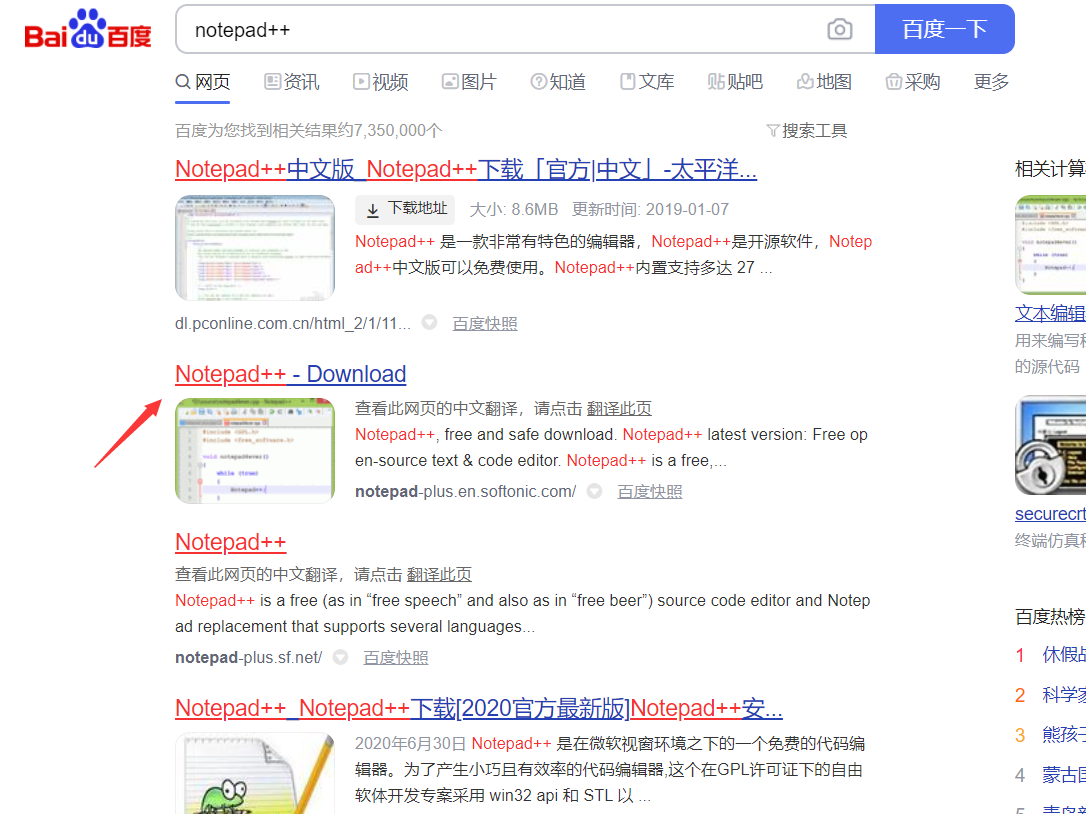Switch to the 视频 tab
The image size is (1086, 814).
pos(380,82)
